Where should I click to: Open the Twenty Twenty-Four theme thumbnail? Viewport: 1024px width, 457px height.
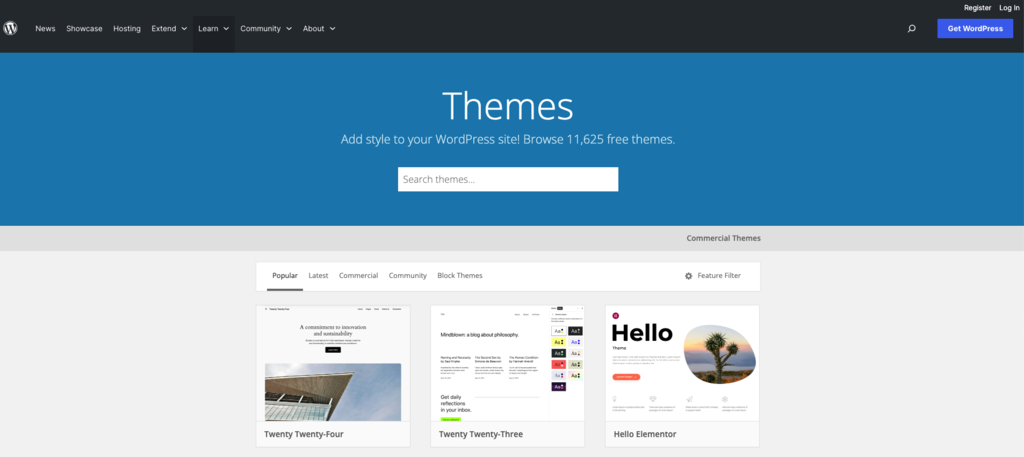click(333, 363)
